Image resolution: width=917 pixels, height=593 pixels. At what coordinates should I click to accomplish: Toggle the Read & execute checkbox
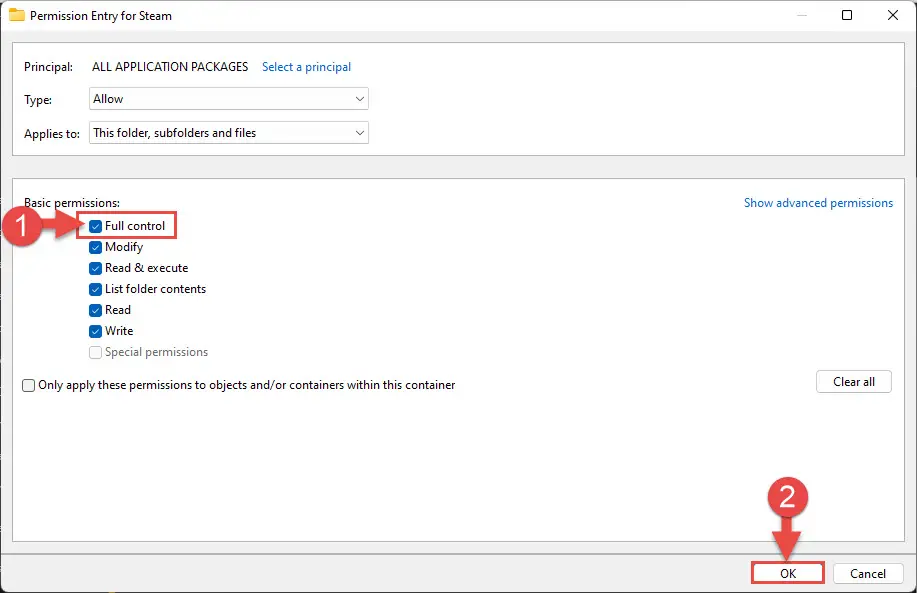pos(95,268)
